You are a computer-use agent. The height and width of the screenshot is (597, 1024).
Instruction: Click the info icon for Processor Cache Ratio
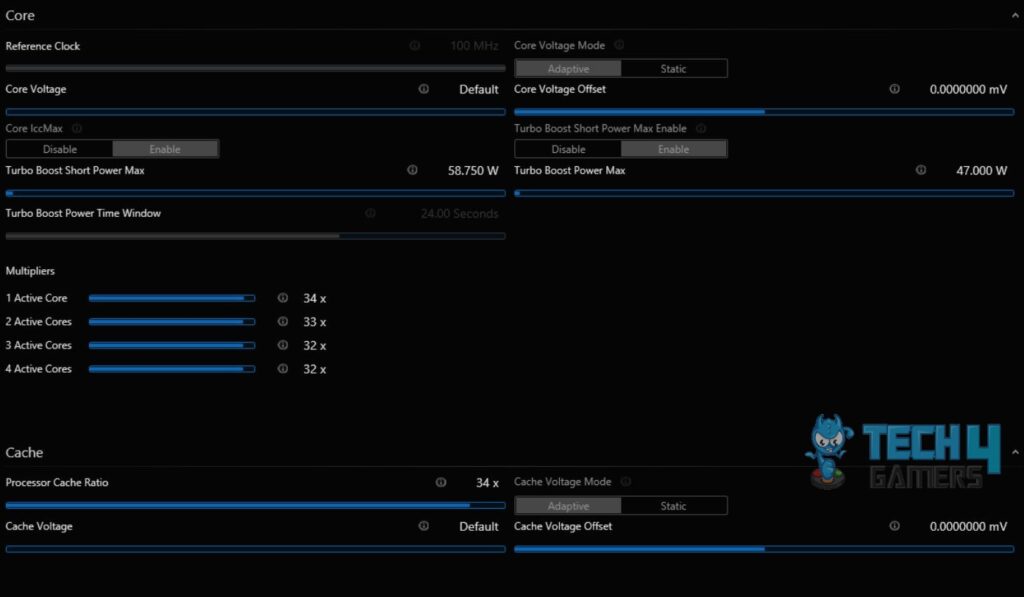coord(441,483)
